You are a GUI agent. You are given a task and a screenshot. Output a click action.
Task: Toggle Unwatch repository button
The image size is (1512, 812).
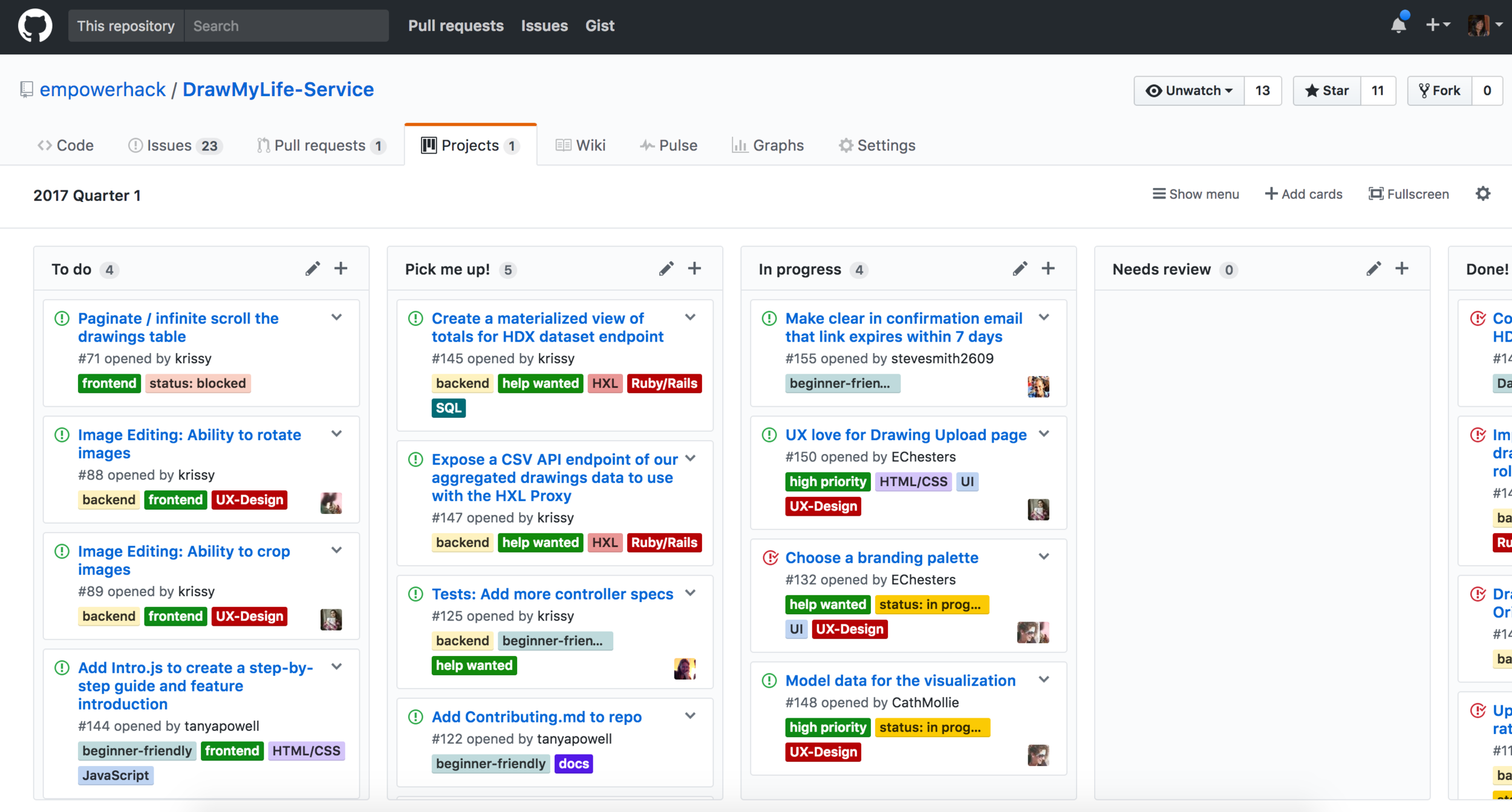[x=1189, y=91]
